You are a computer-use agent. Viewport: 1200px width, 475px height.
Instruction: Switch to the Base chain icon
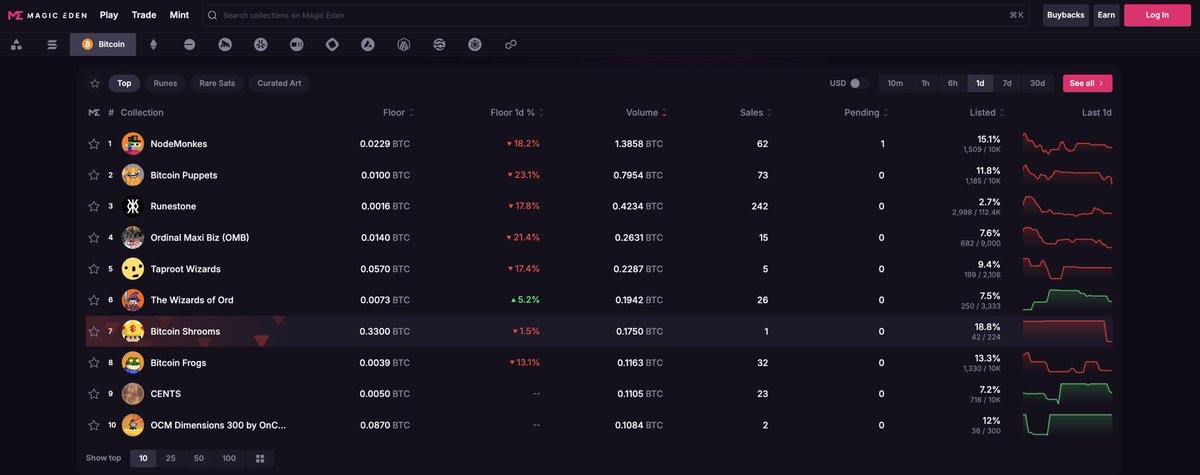tap(189, 45)
